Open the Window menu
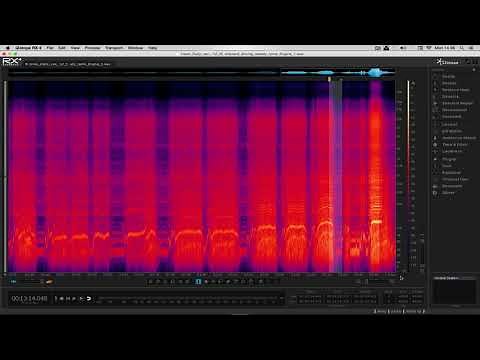 (x=135, y=48)
